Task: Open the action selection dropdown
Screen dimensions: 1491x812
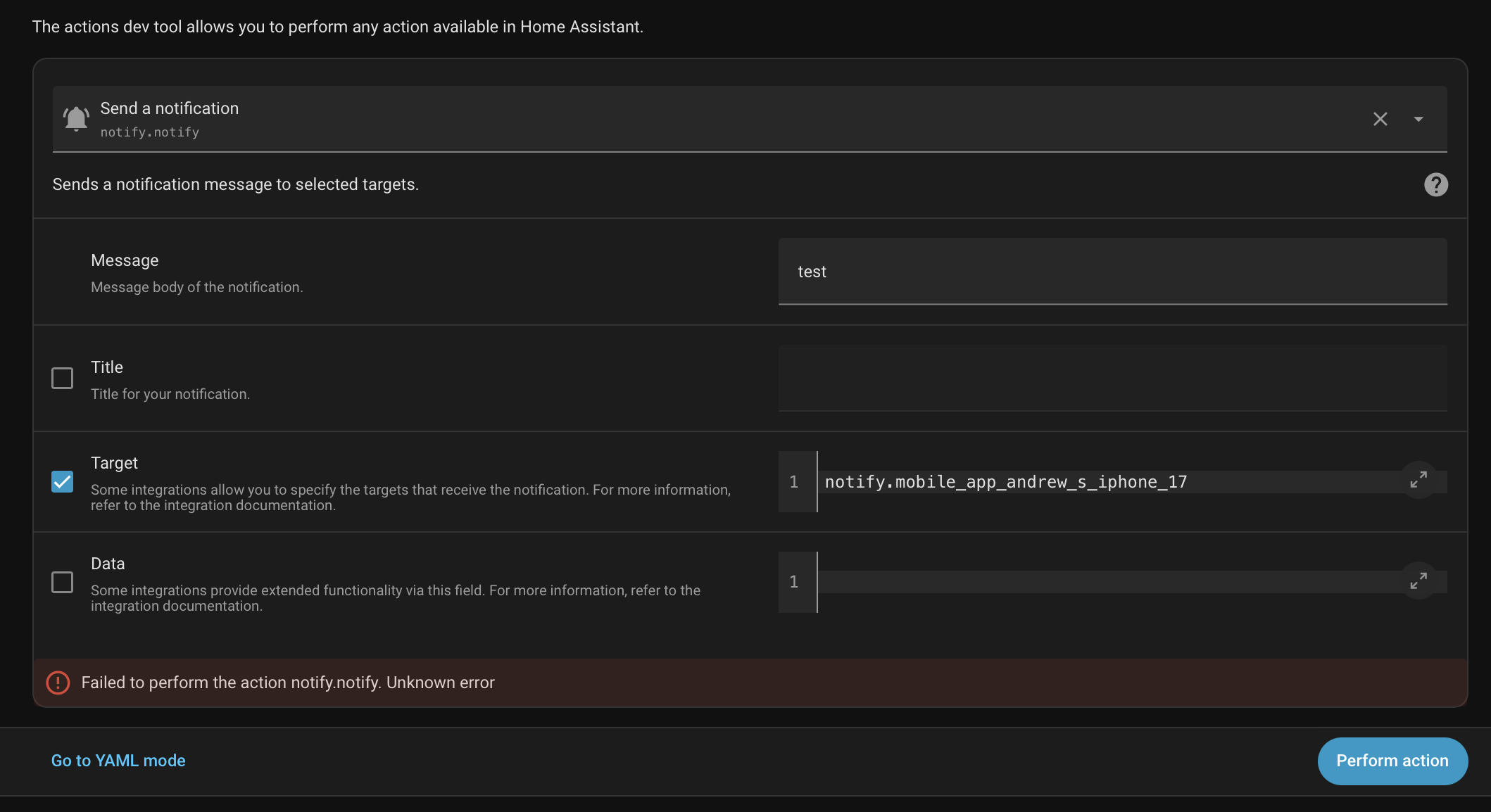Action: tap(1418, 119)
